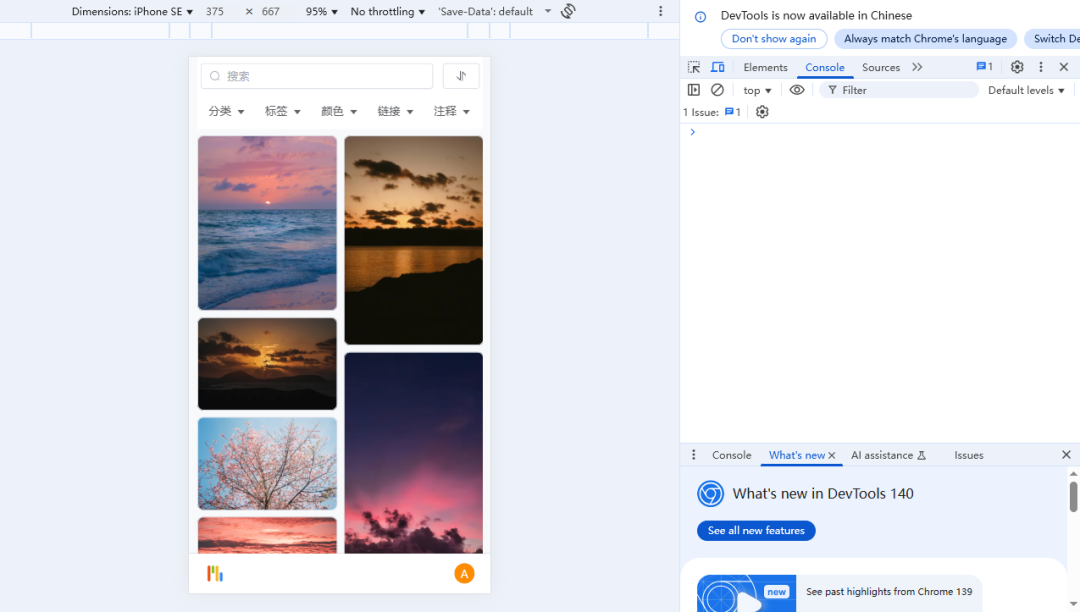Click the colorful bars logo icon
Viewport: 1080px width, 612px height.
point(215,573)
